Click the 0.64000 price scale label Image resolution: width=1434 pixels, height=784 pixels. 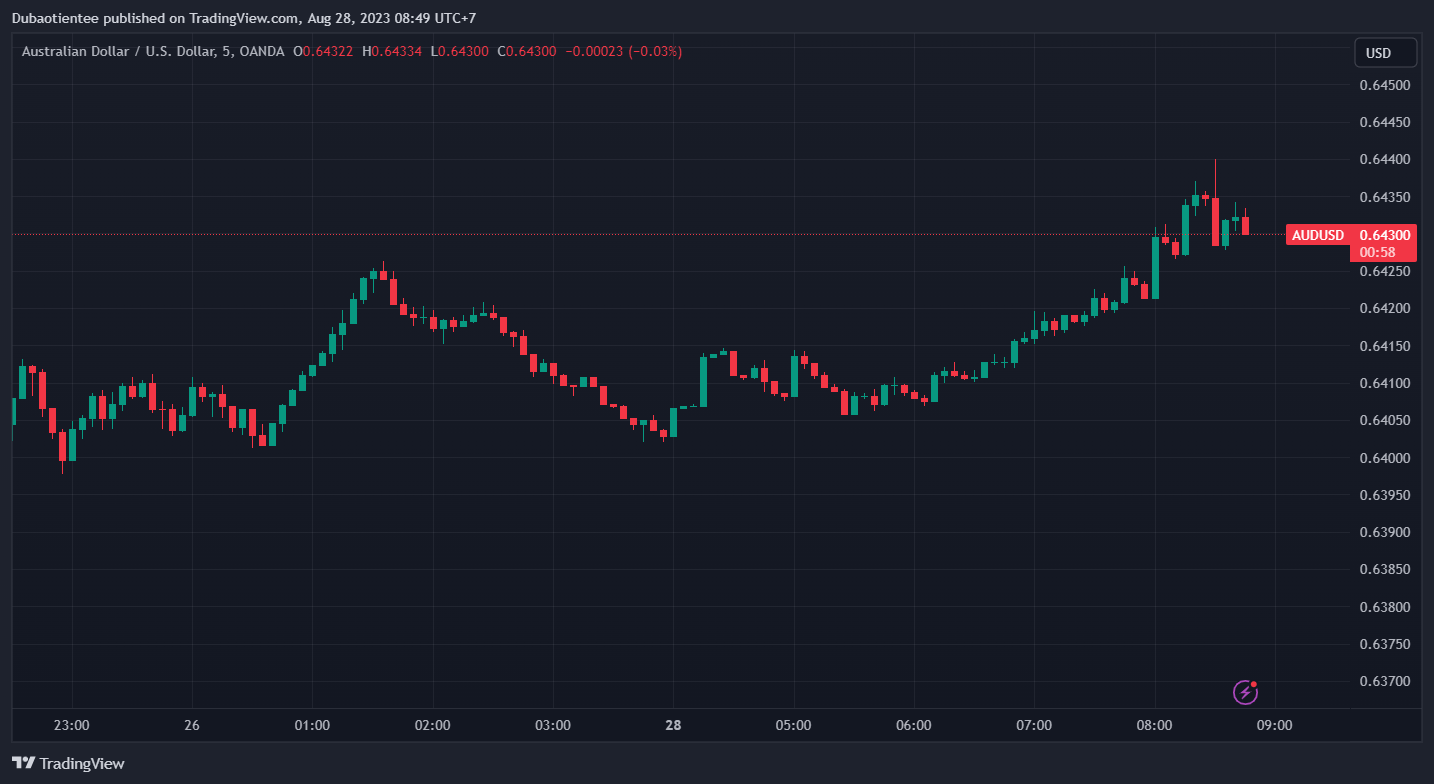1384,458
